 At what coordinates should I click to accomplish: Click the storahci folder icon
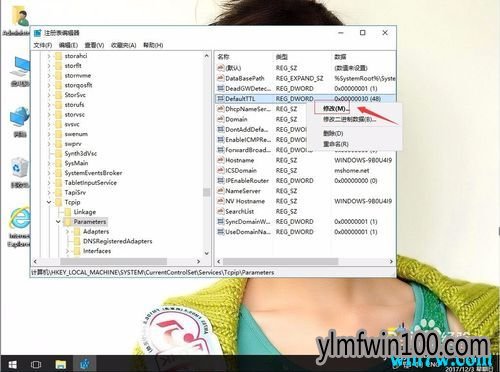[59, 56]
